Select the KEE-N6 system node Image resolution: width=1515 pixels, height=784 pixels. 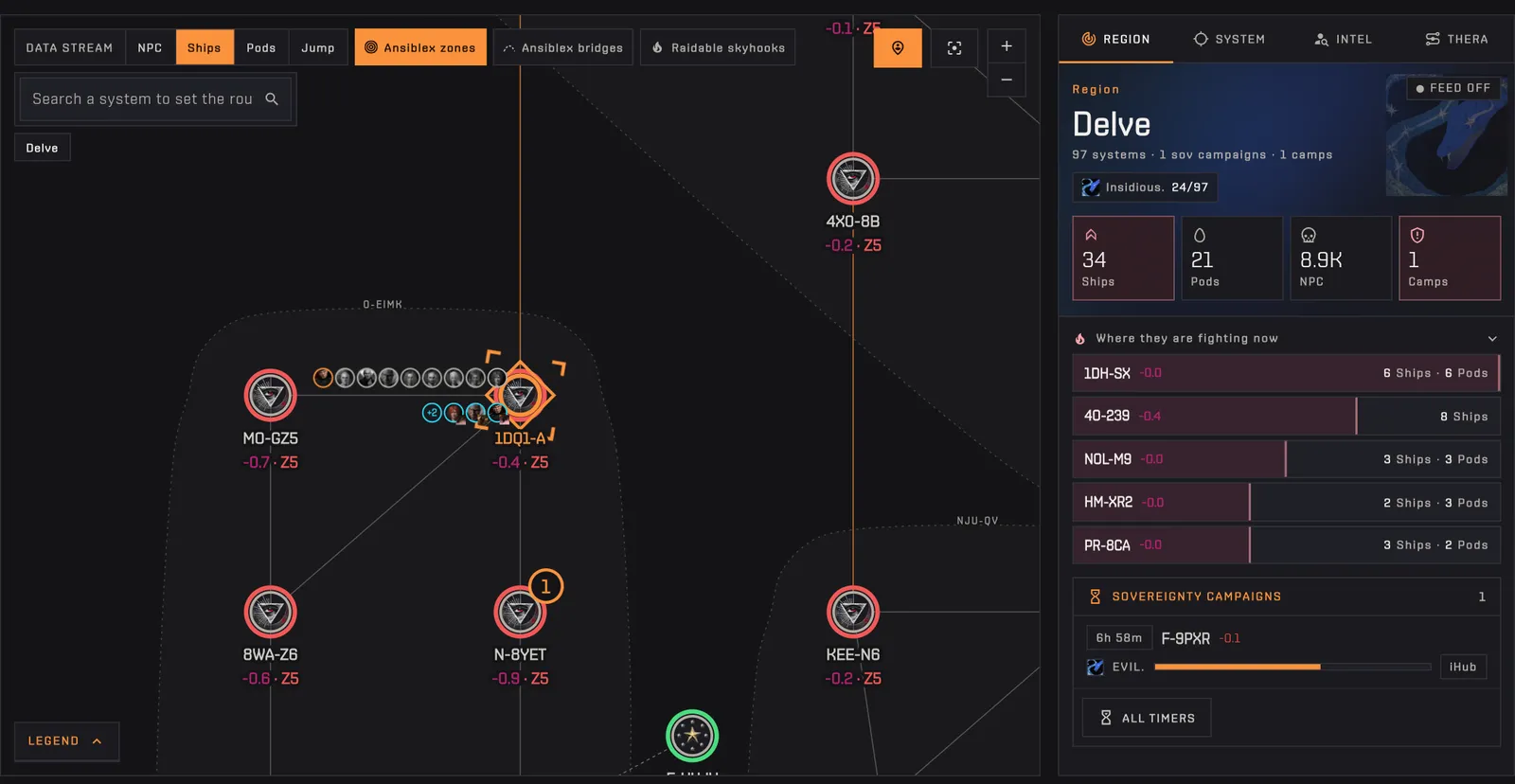coord(853,612)
